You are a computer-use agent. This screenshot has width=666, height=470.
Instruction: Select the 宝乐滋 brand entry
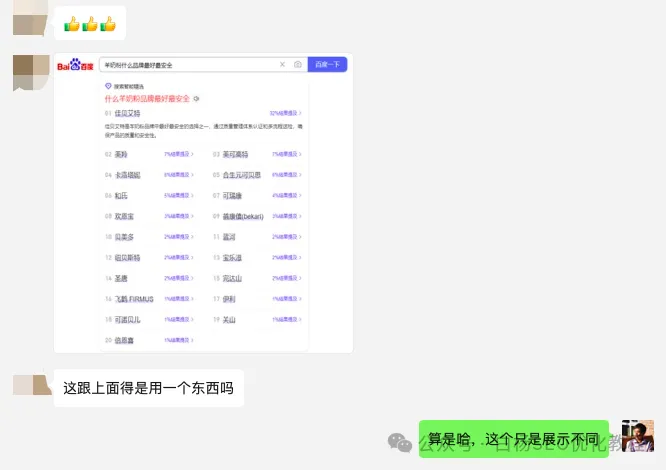(x=231, y=258)
